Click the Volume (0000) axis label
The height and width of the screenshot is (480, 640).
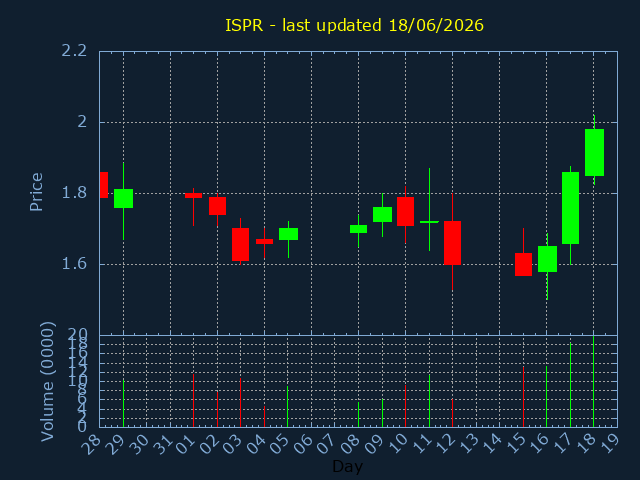(47, 382)
